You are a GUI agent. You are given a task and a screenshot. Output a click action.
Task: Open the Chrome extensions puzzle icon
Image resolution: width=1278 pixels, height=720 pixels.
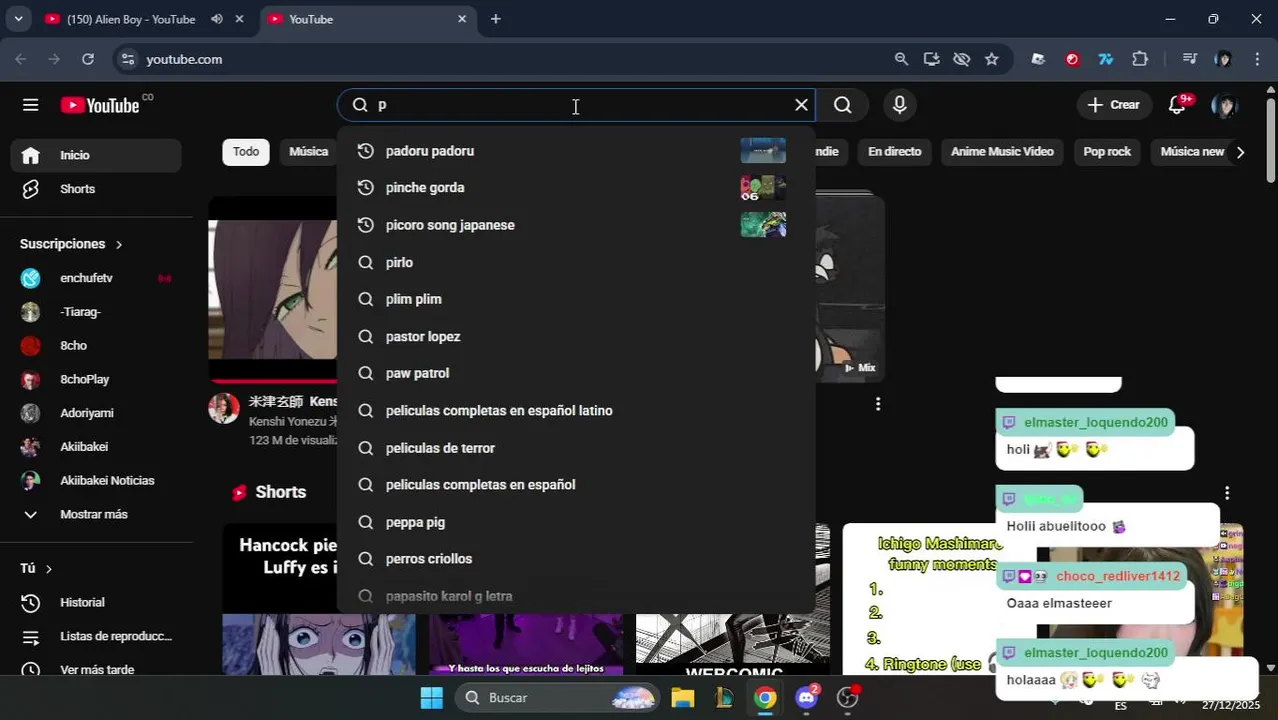1140,59
